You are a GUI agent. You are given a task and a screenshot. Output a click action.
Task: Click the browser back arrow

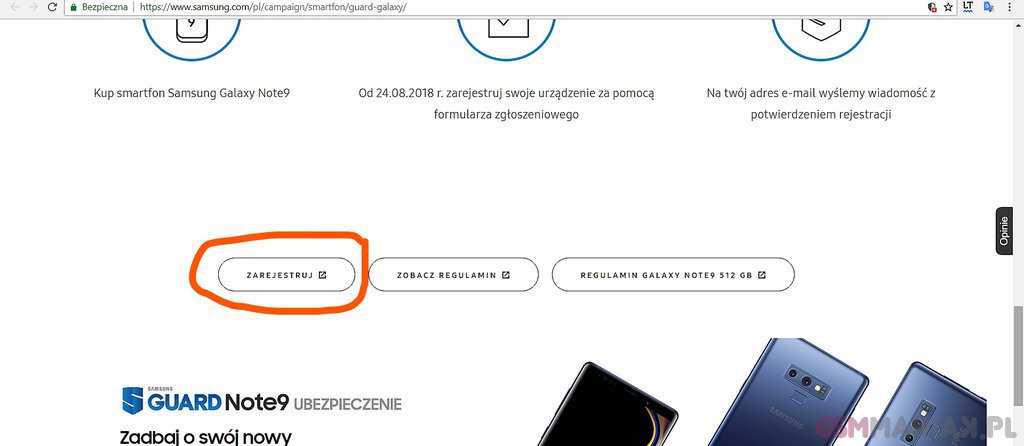[x=15, y=7]
